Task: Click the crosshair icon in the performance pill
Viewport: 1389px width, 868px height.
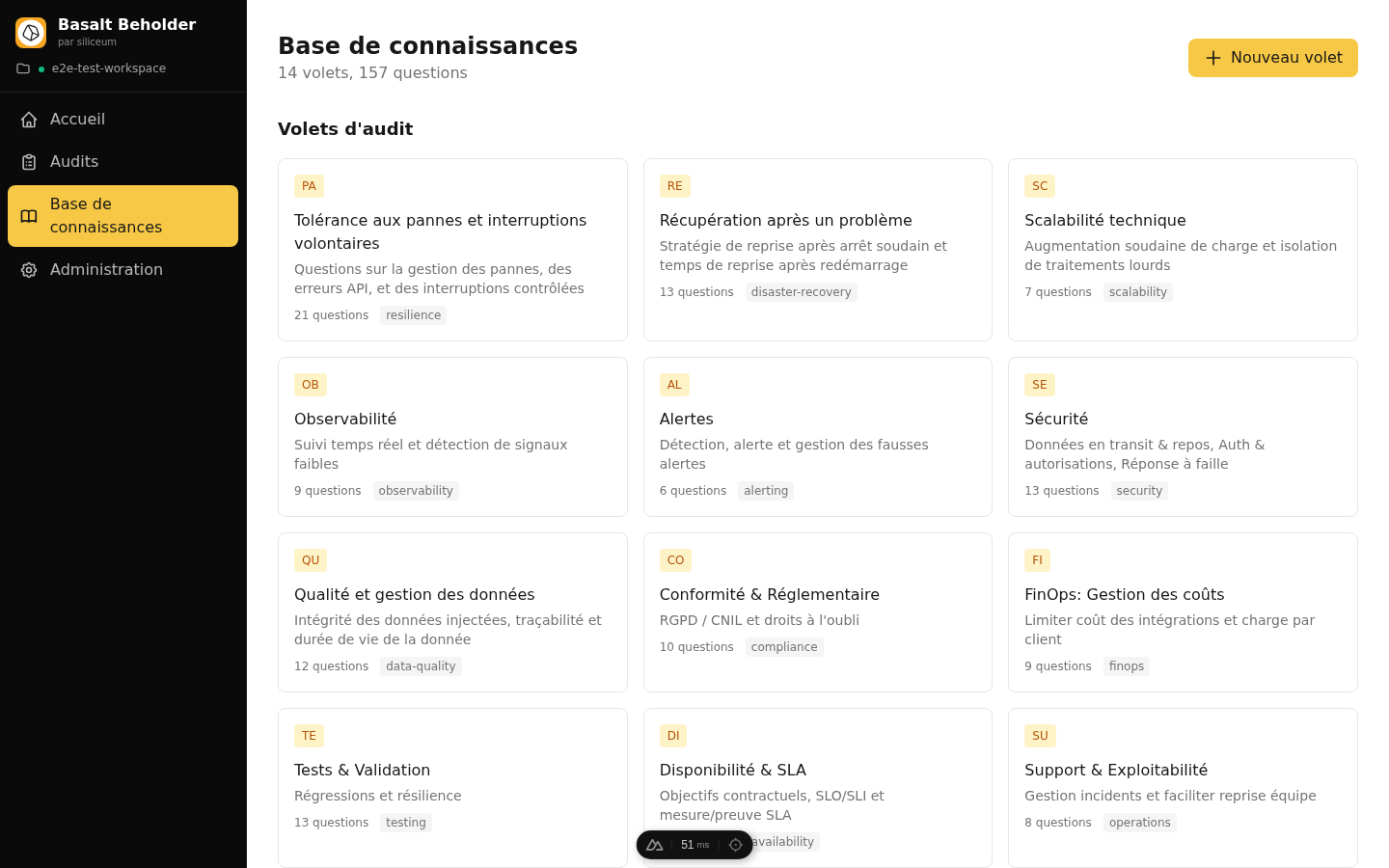Action: point(736,844)
